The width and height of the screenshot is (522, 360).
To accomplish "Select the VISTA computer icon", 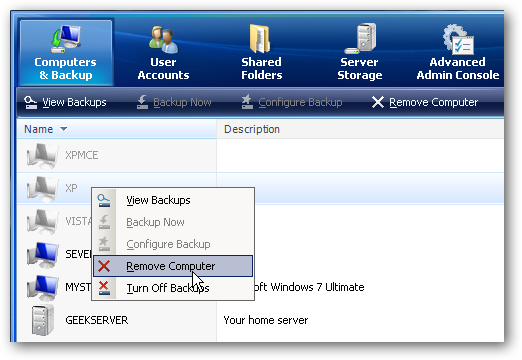I will pos(42,221).
